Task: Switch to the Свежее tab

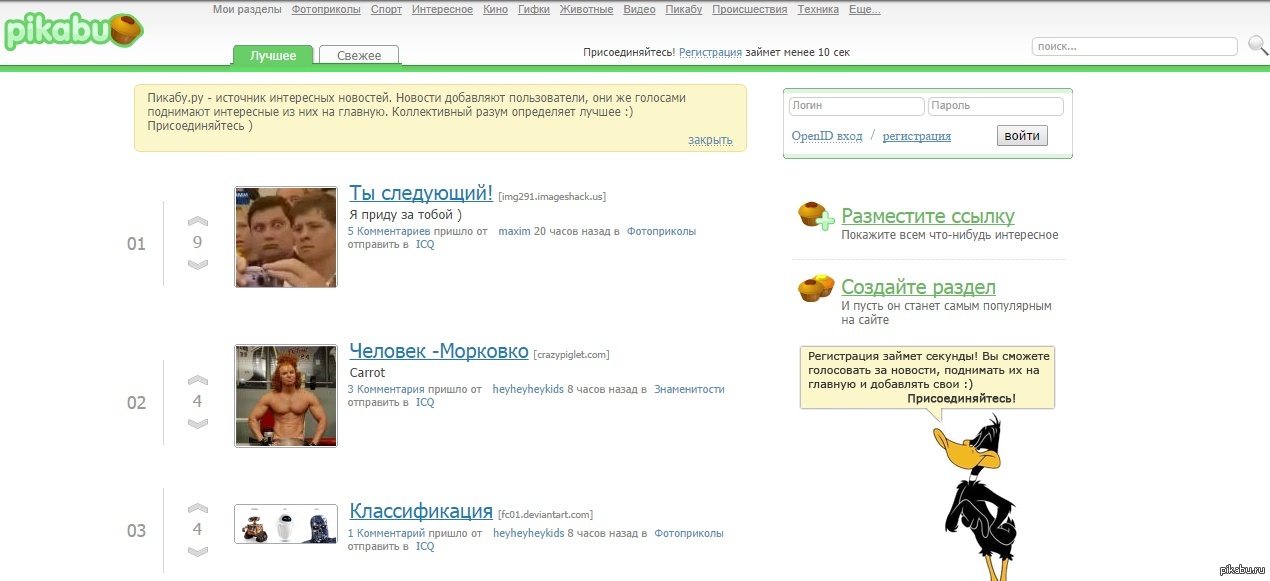Action: (x=359, y=56)
